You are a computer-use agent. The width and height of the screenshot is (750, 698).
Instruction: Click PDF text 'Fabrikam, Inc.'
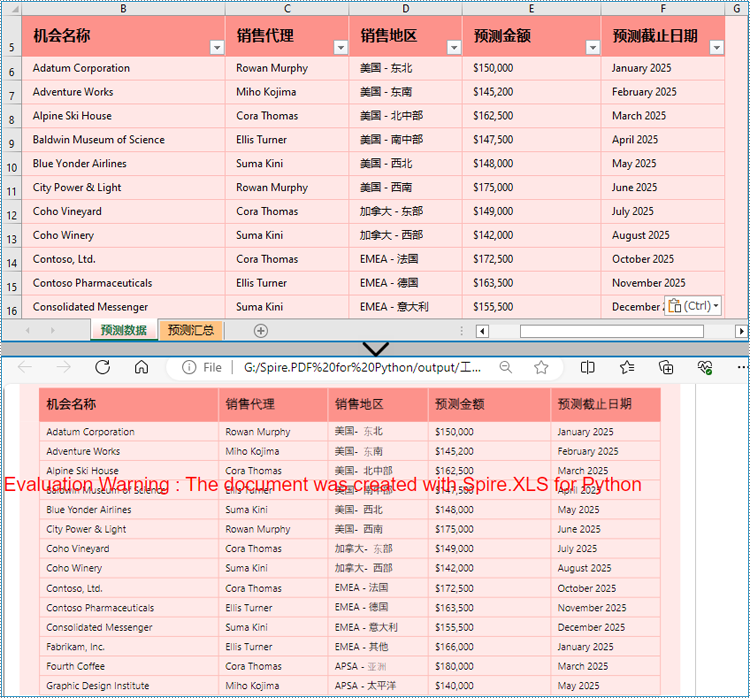pos(75,647)
